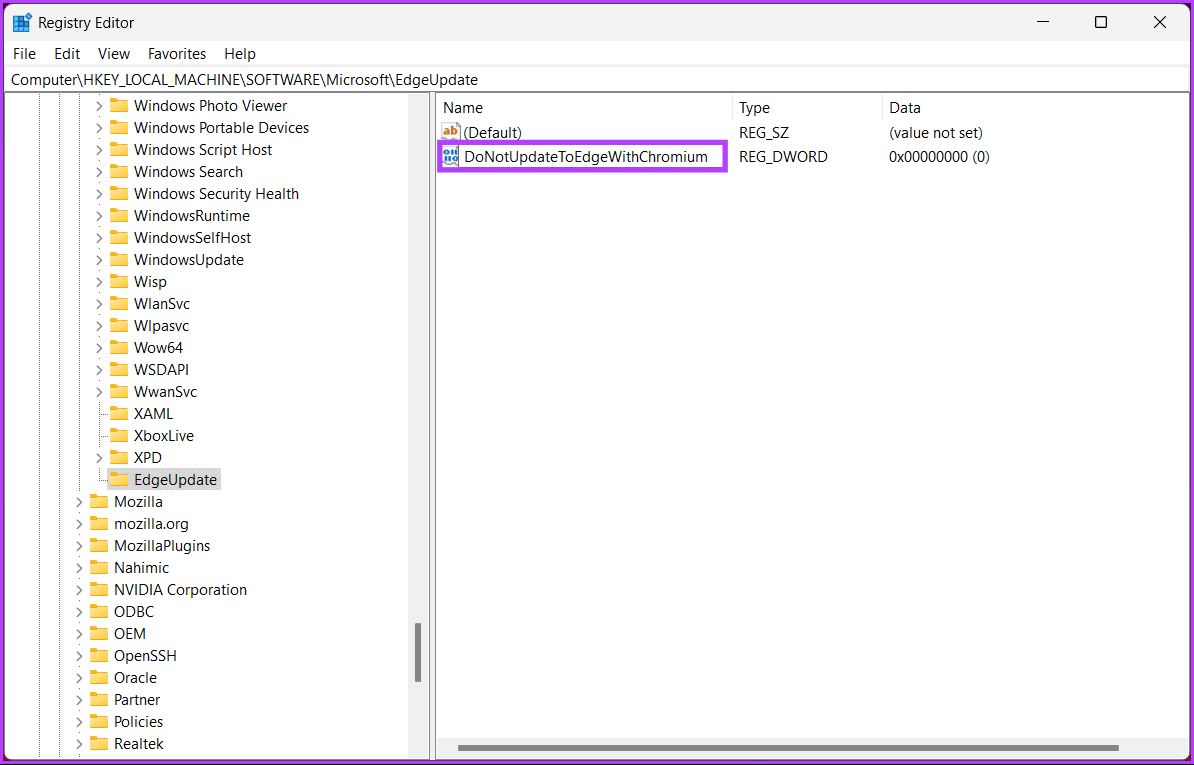Expand the Windows Search key

pyautogui.click(x=99, y=172)
